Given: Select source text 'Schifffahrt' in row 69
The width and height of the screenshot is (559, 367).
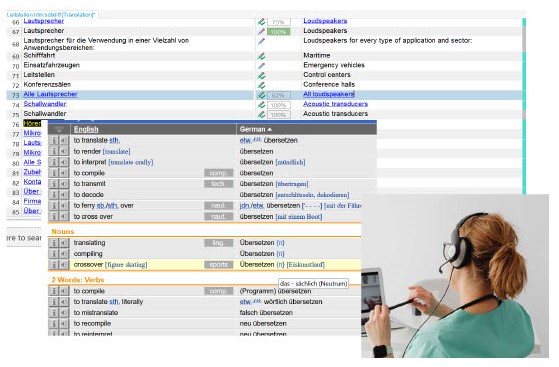Looking at the screenshot, I should (x=39, y=56).
